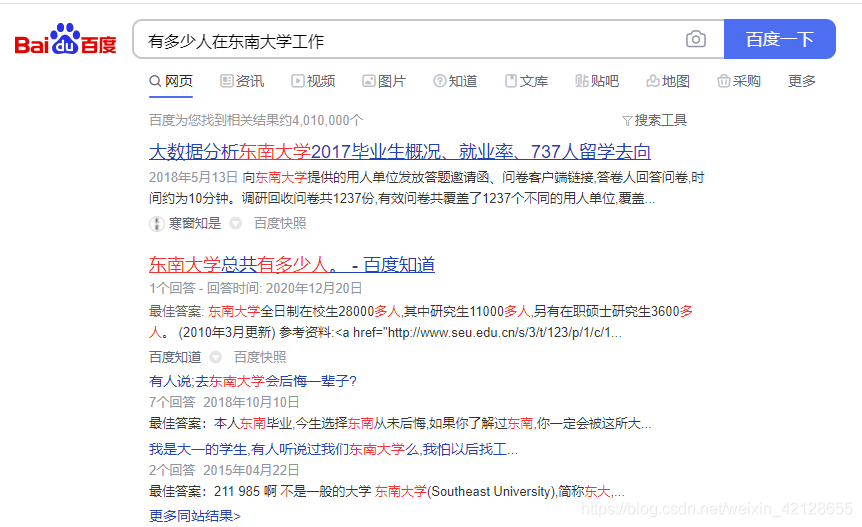Open the 图片 tab
The width and height of the screenshot is (862, 527).
click(x=384, y=81)
